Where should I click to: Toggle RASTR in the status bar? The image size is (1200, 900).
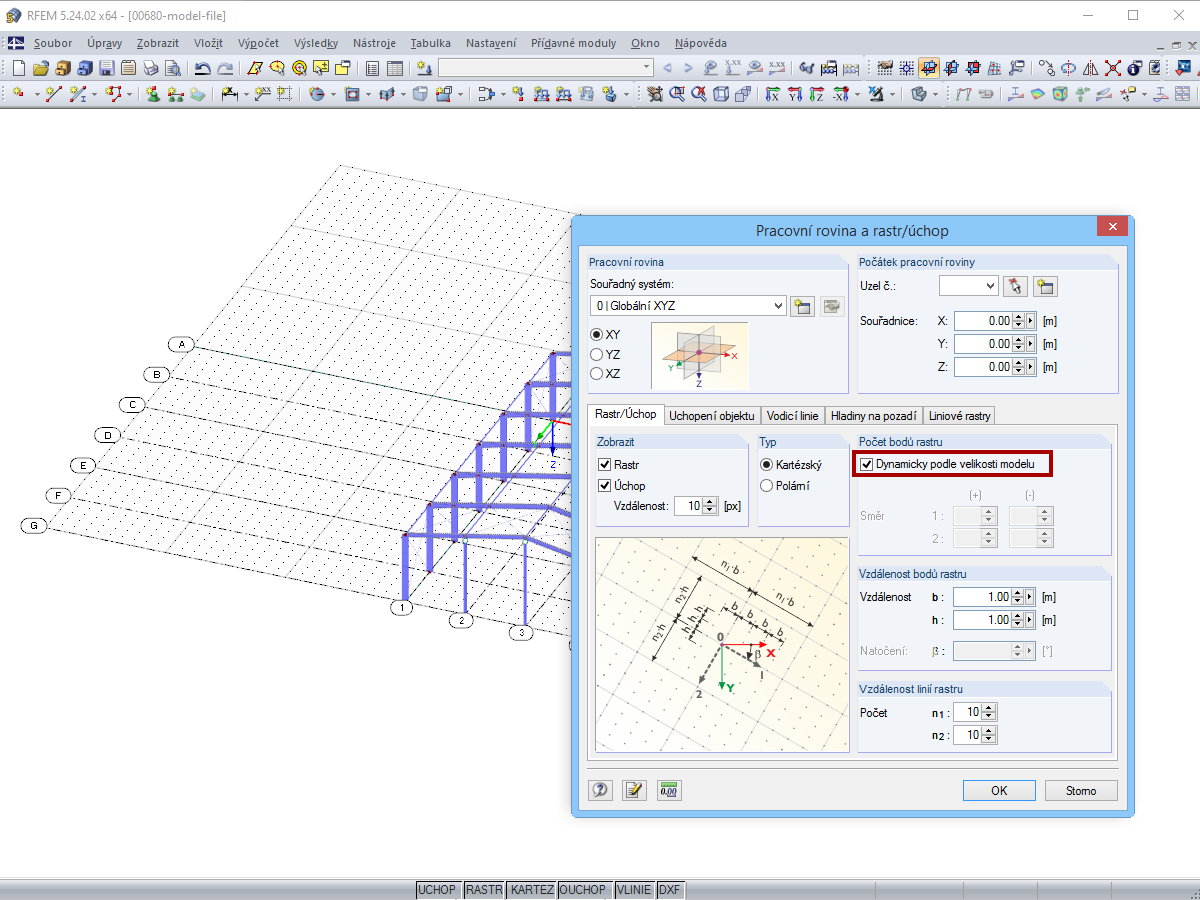click(484, 890)
